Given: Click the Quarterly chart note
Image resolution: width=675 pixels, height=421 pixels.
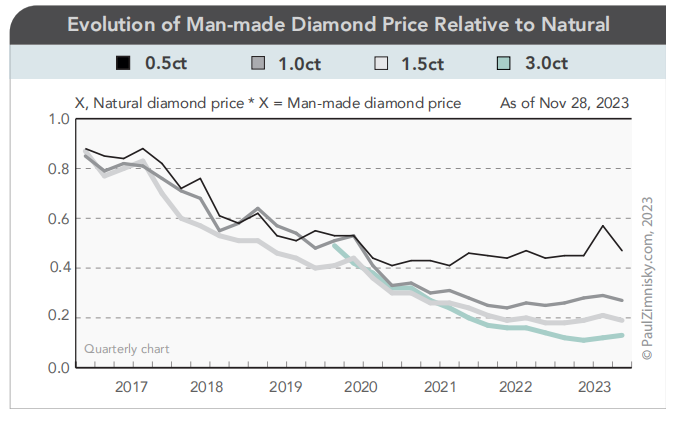Looking at the screenshot, I should pyautogui.click(x=127, y=349).
